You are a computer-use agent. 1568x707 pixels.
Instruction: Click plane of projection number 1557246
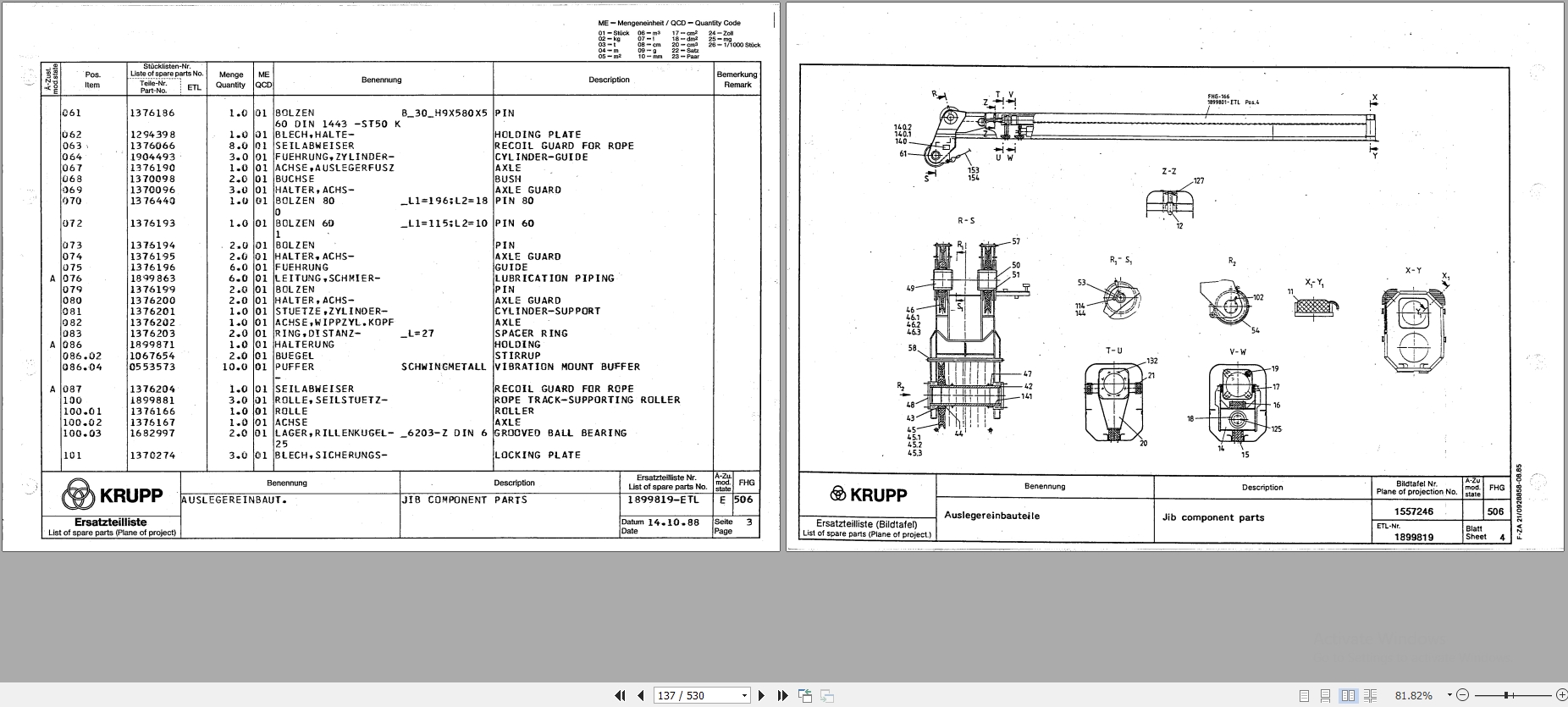click(1414, 511)
